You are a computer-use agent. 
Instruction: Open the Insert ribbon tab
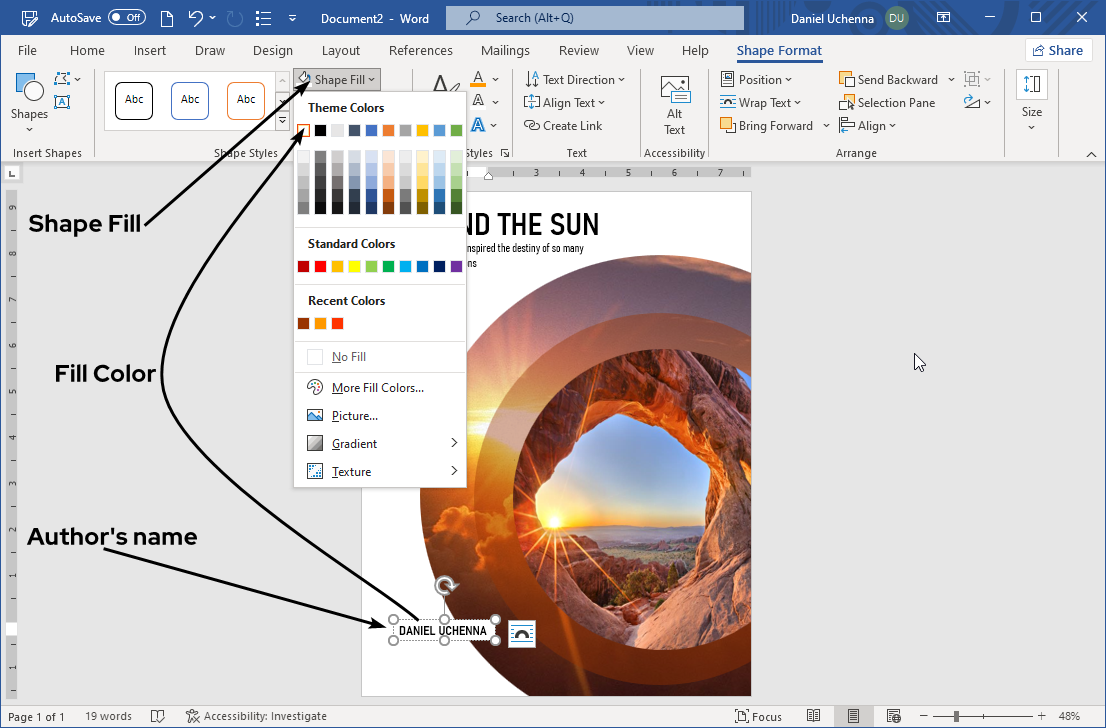tap(150, 51)
